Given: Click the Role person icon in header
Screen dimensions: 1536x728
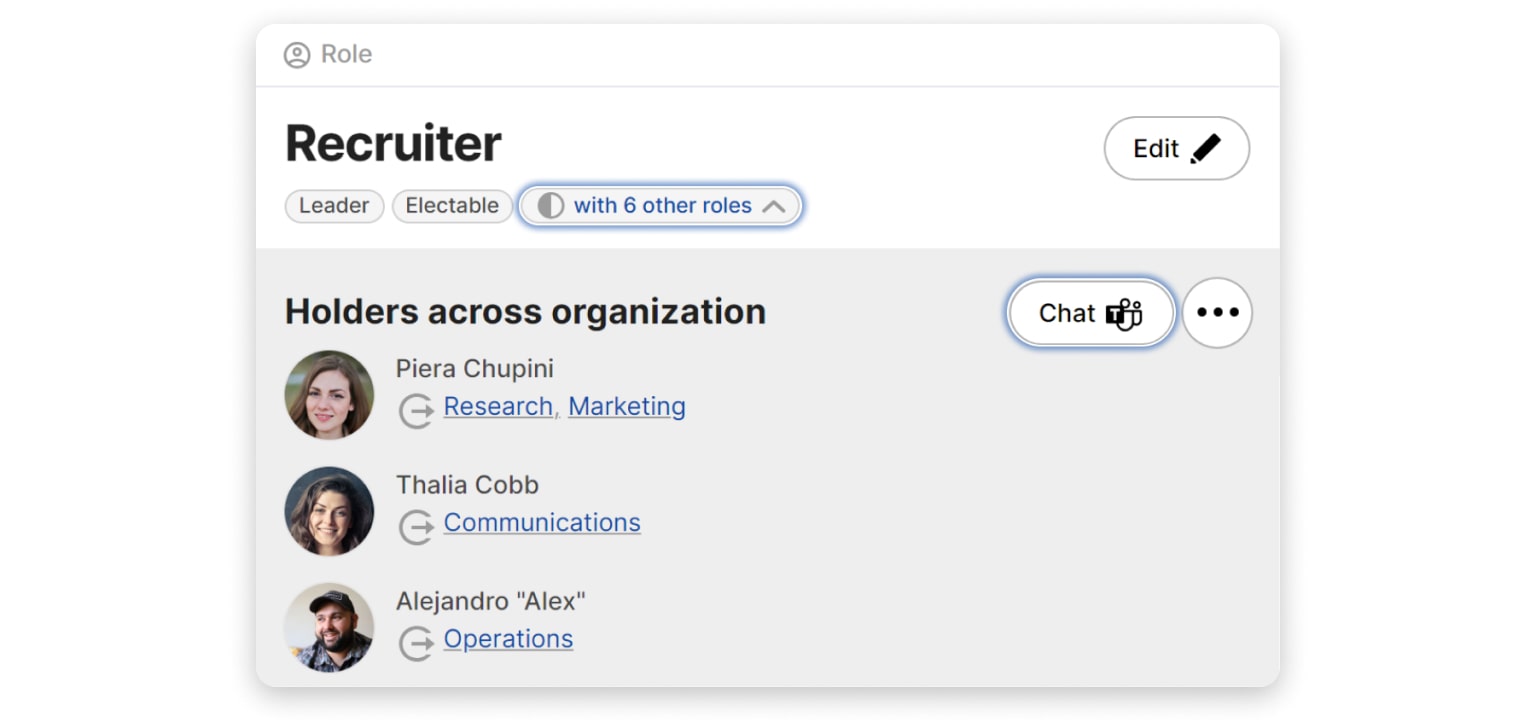Looking at the screenshot, I should pos(297,55).
